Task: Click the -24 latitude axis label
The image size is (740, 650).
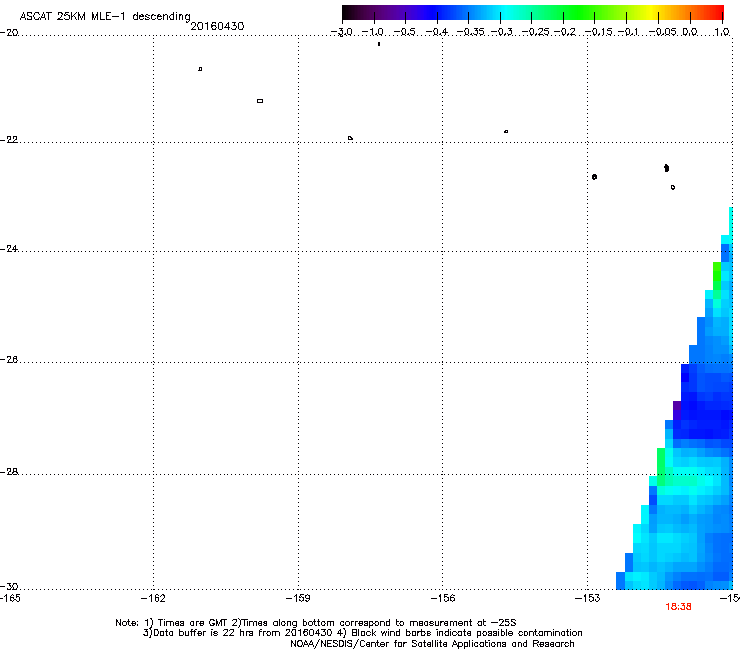Action: tap(9, 248)
